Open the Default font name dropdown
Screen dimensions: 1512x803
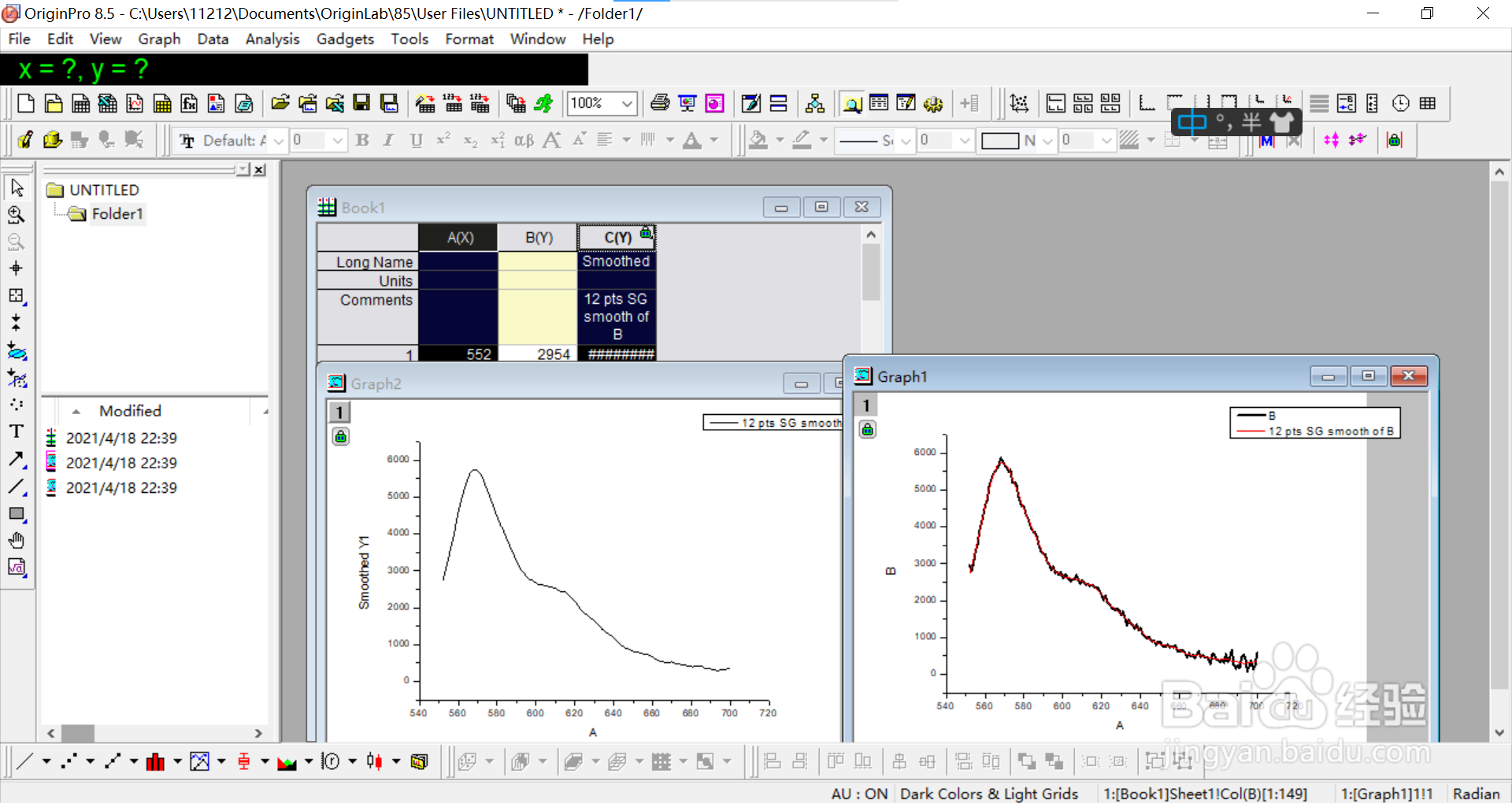coord(279,141)
